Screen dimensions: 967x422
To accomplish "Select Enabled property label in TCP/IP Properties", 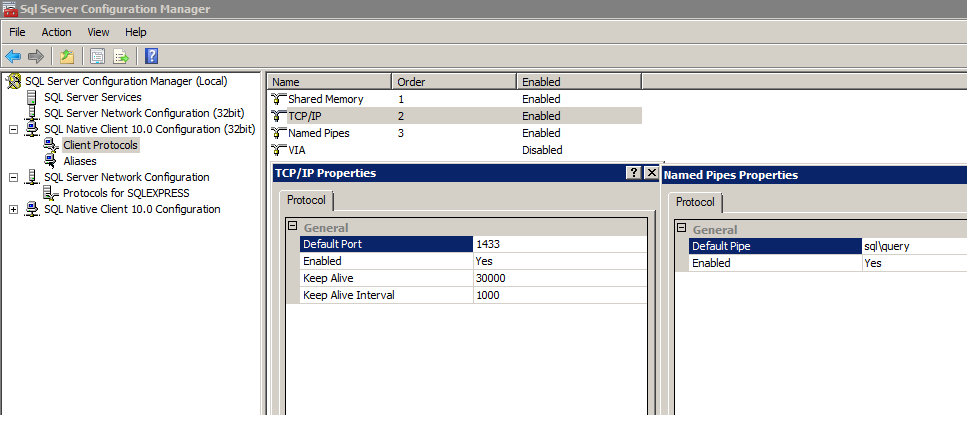I will (386, 261).
